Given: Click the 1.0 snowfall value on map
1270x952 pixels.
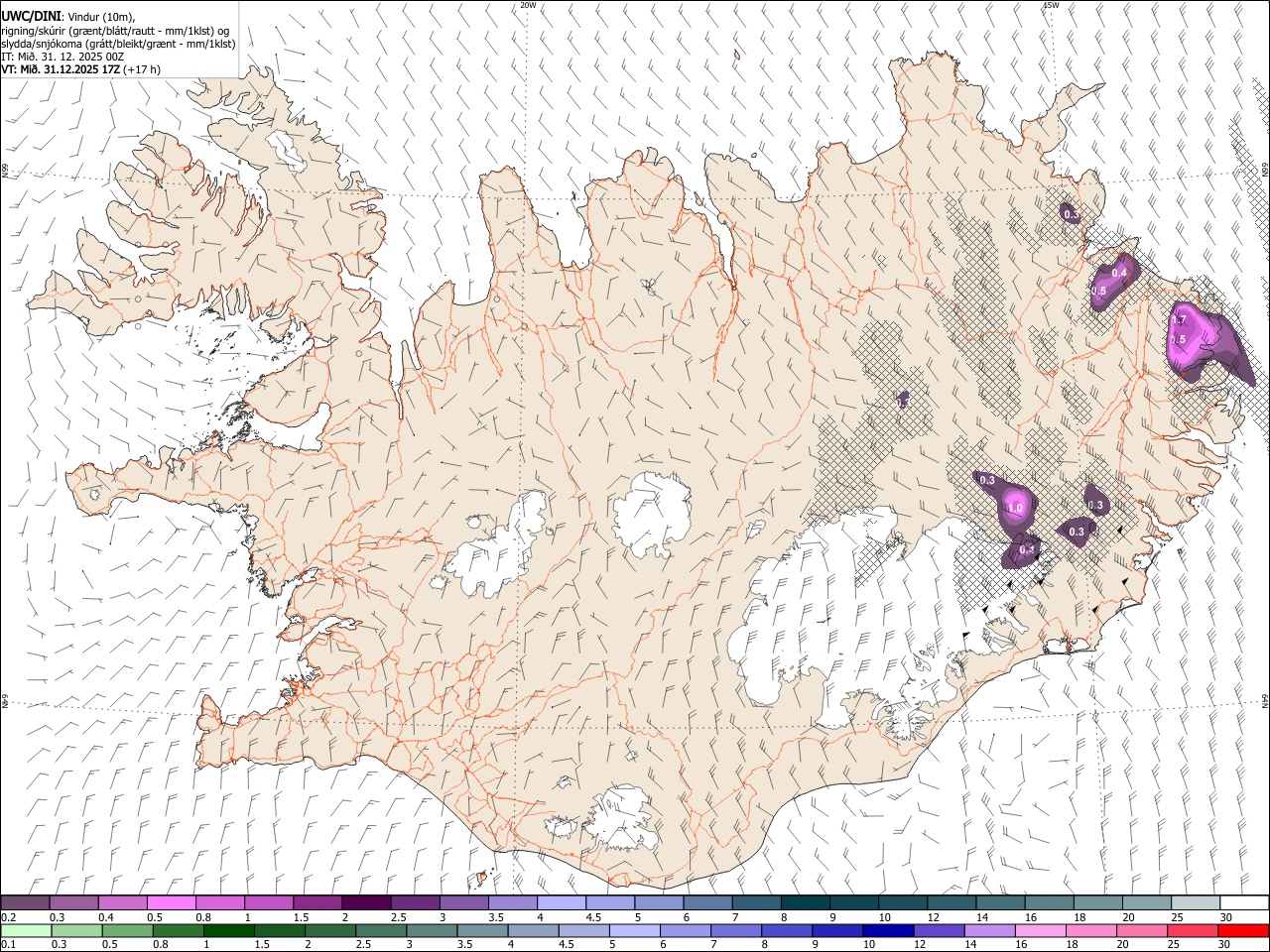Looking at the screenshot, I should coord(1015,508).
